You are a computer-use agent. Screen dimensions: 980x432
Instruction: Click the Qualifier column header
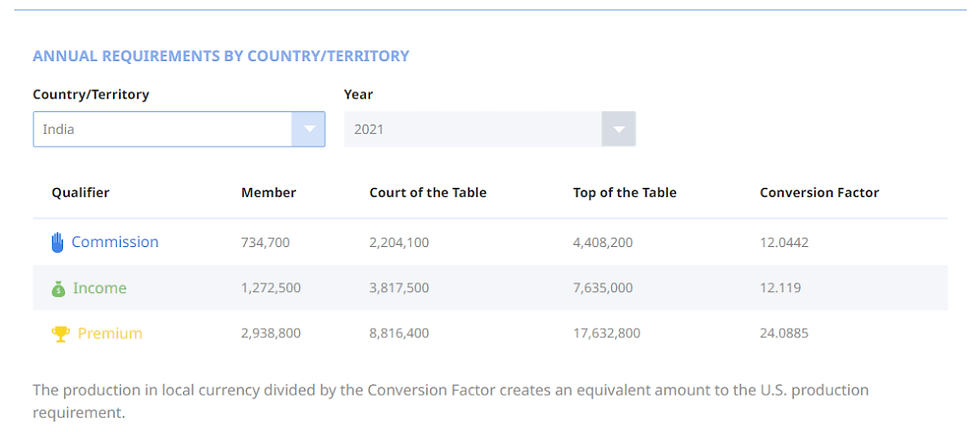81,193
